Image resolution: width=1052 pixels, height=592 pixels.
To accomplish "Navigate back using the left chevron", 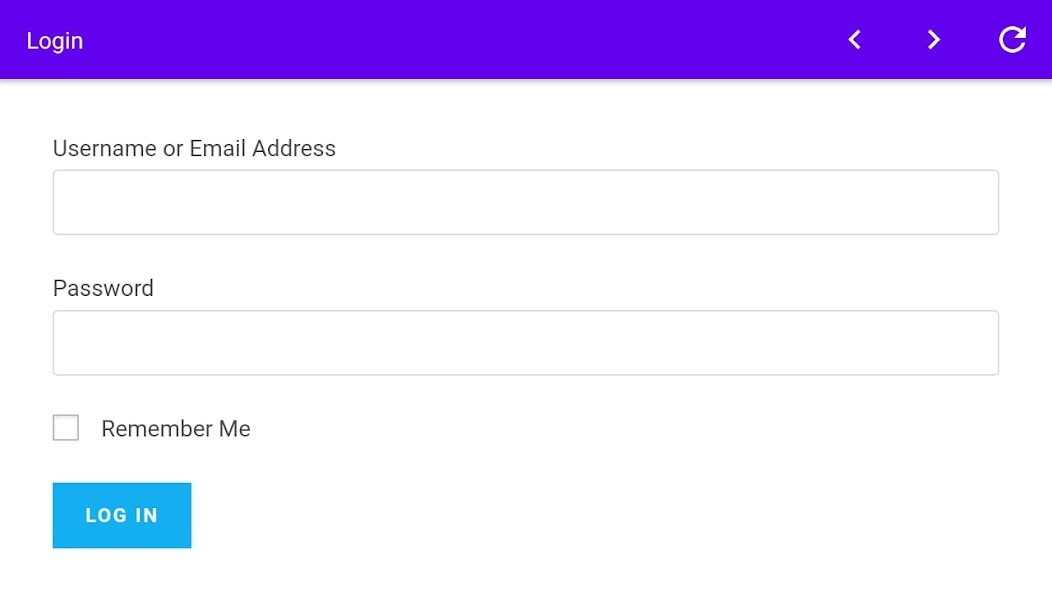I will point(854,40).
